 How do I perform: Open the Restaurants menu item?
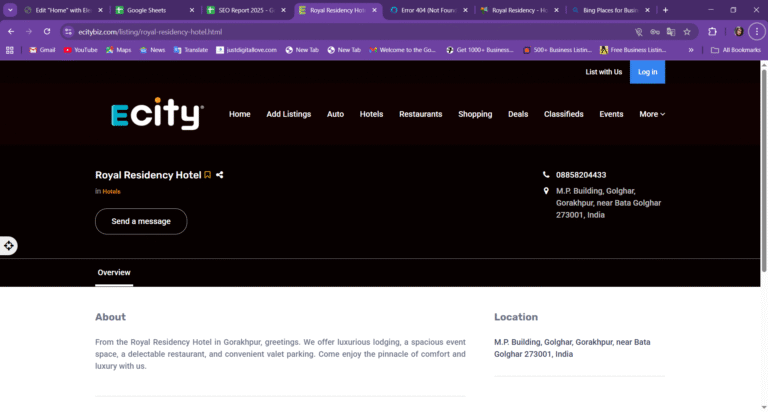click(420, 114)
